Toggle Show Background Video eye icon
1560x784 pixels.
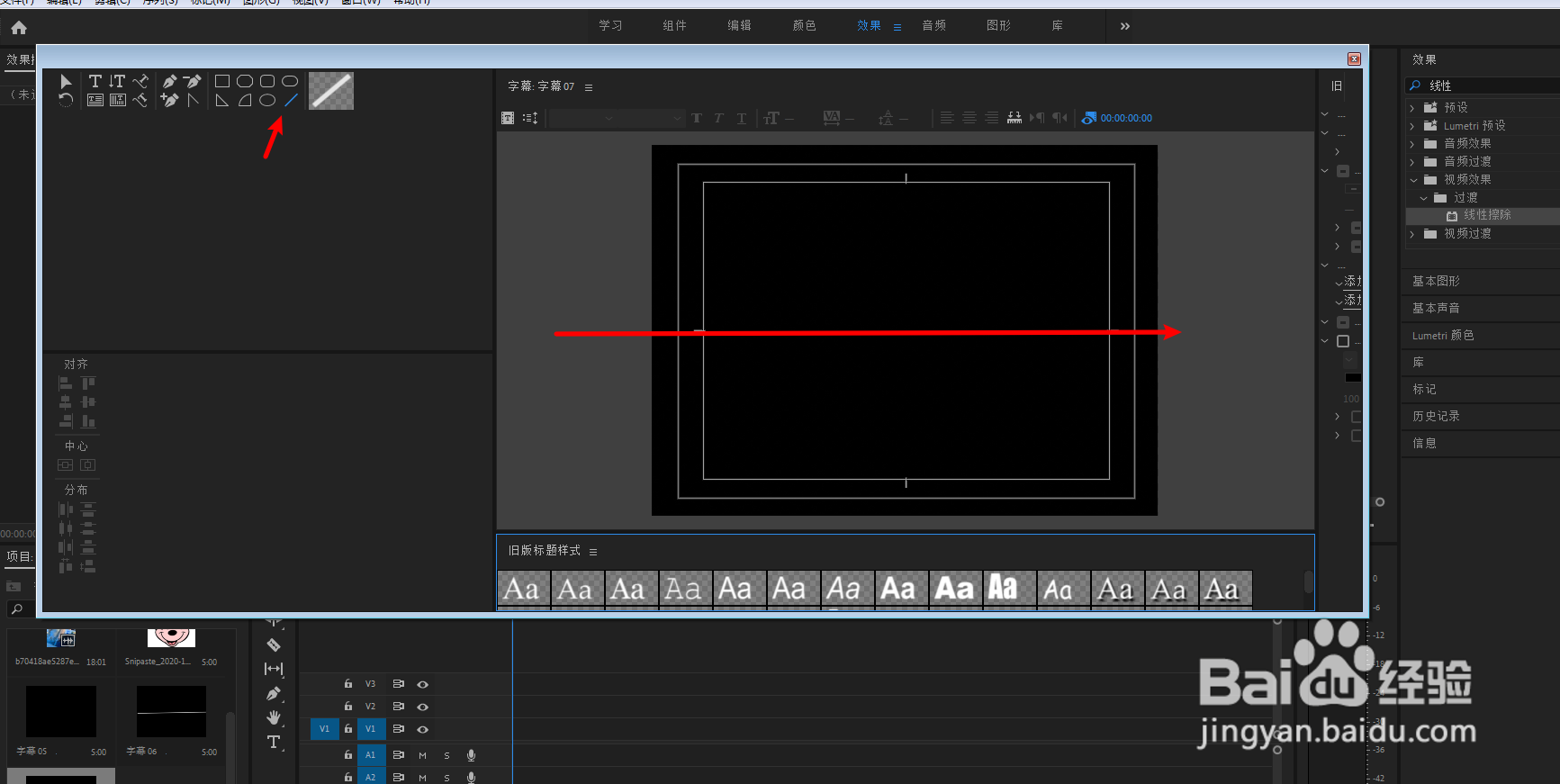(x=1088, y=118)
